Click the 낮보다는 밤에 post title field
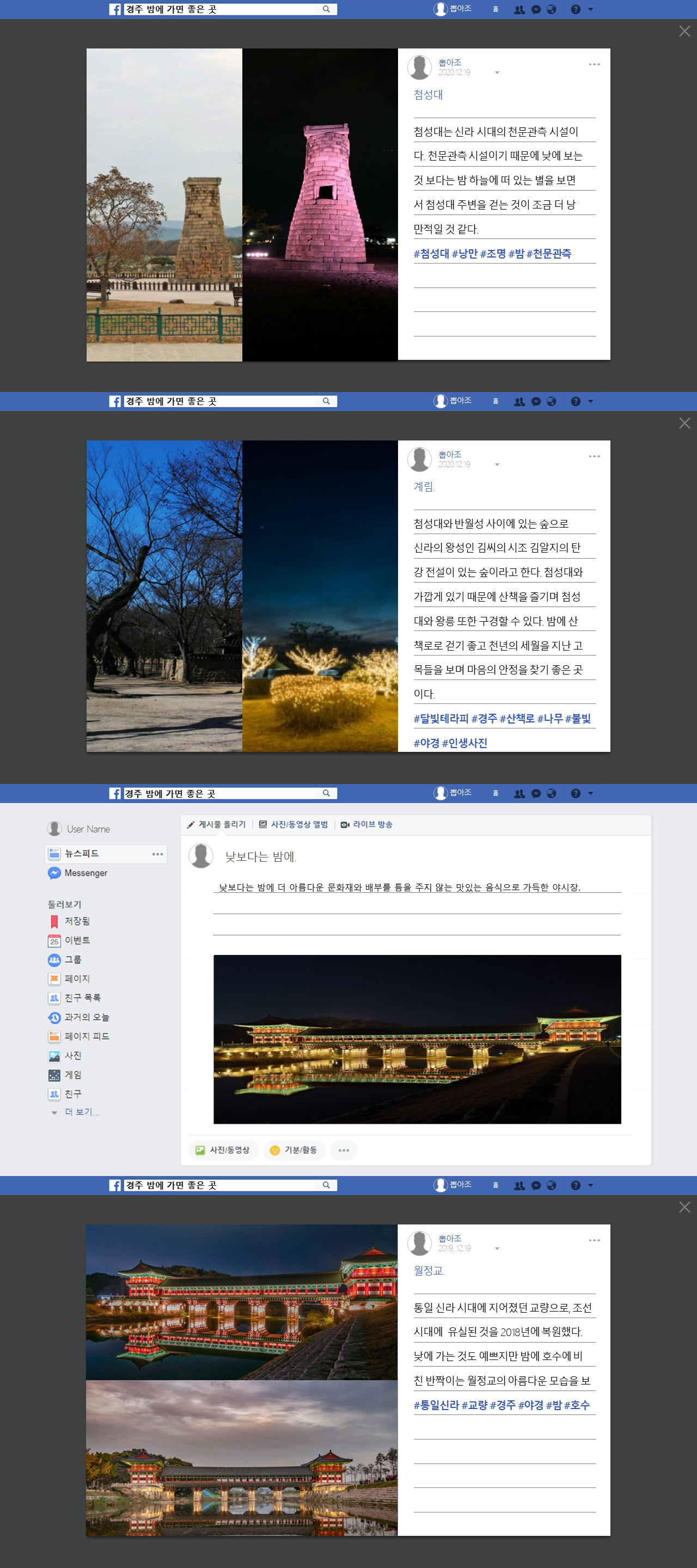 [x=260, y=856]
